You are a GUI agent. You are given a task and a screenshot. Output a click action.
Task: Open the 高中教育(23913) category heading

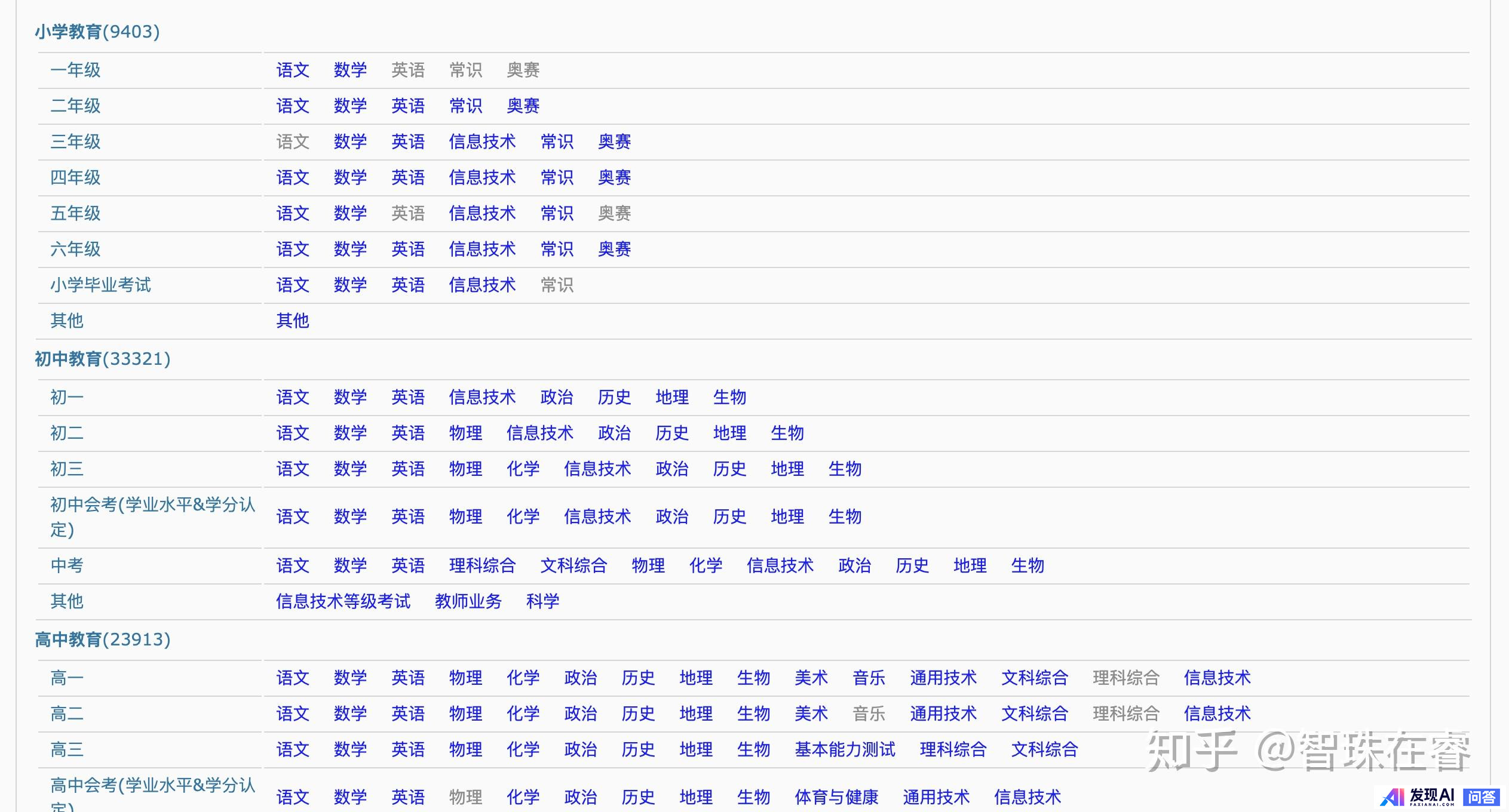pyautogui.click(x=102, y=640)
